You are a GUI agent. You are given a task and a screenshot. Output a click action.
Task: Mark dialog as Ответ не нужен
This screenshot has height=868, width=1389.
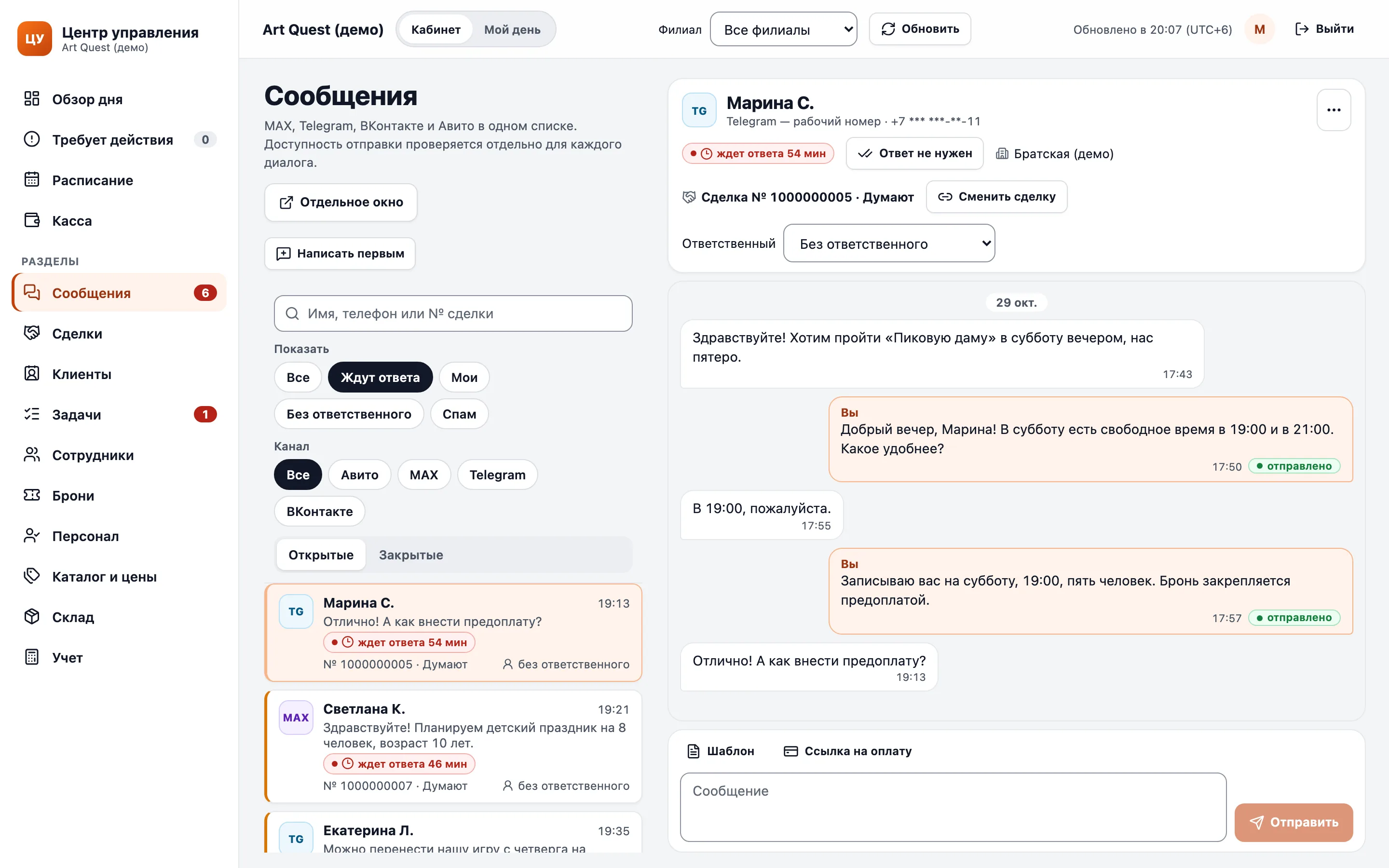click(914, 153)
